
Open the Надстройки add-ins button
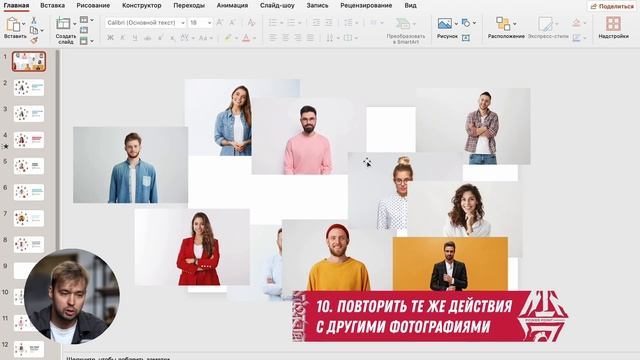click(x=613, y=28)
